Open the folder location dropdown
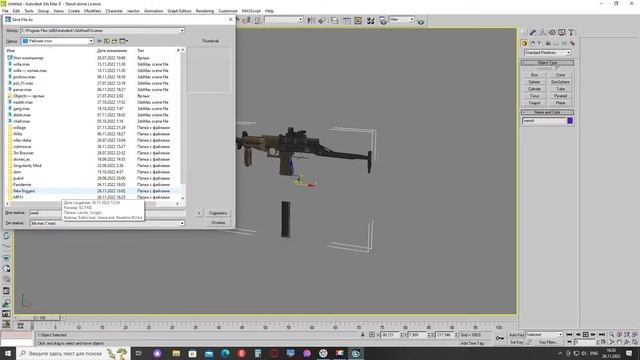Image resolution: width=640 pixels, height=360 pixels. (x=91, y=41)
